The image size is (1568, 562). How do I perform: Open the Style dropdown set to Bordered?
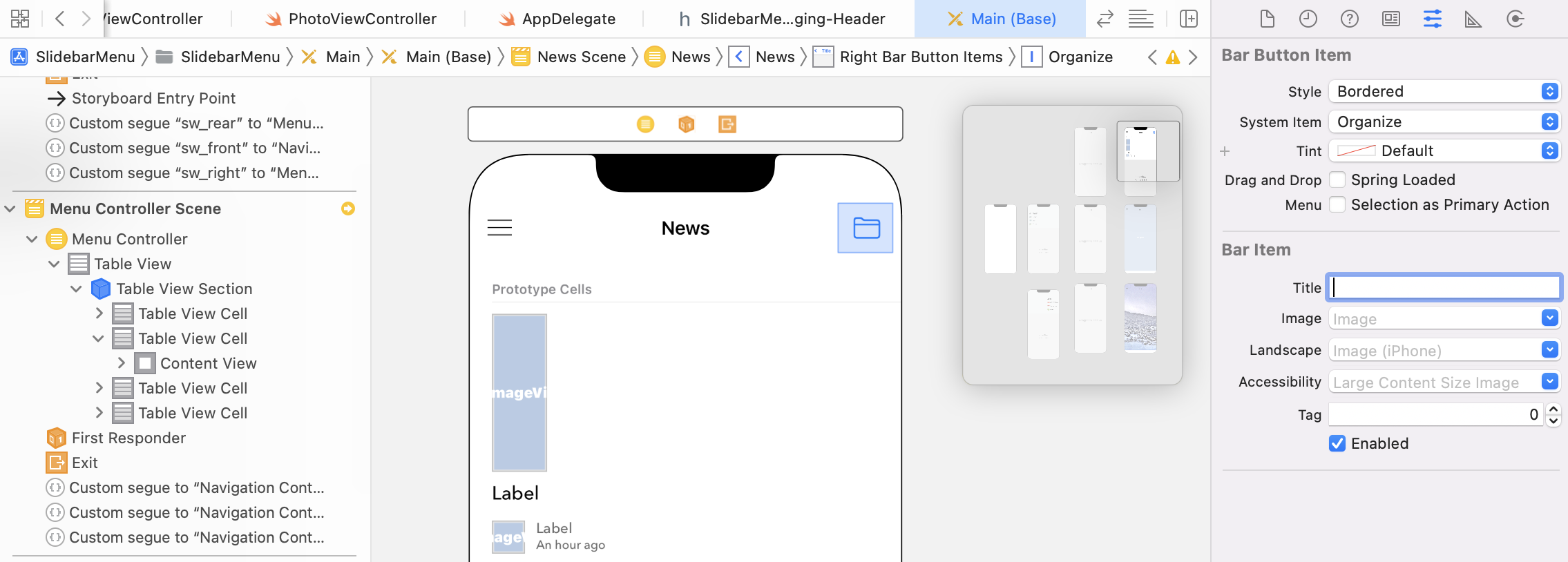point(1444,92)
